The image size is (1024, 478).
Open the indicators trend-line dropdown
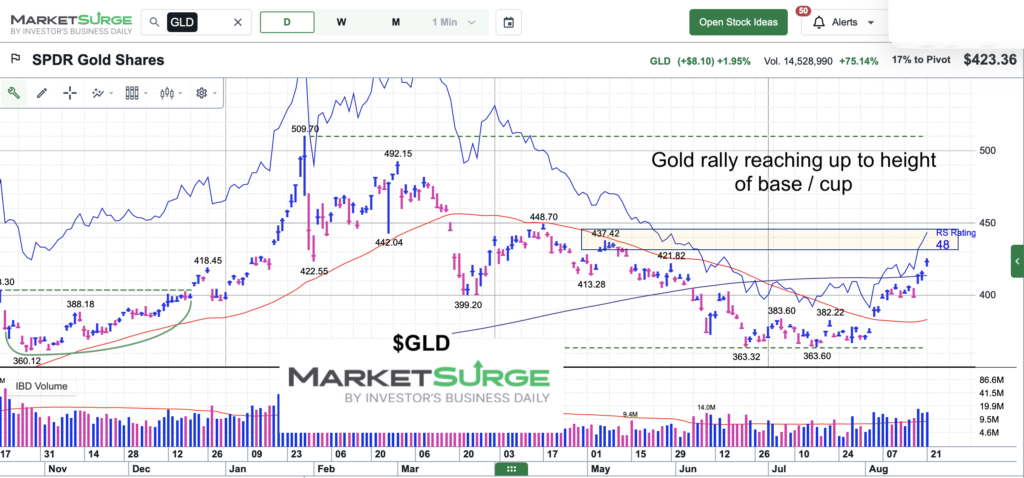tap(101, 93)
